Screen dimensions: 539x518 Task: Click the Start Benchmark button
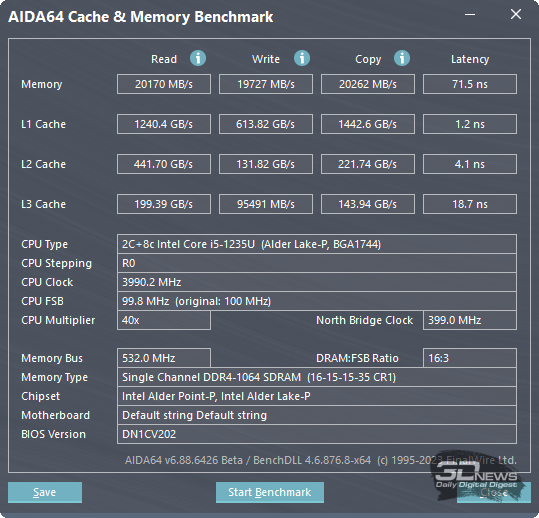[x=270, y=492]
